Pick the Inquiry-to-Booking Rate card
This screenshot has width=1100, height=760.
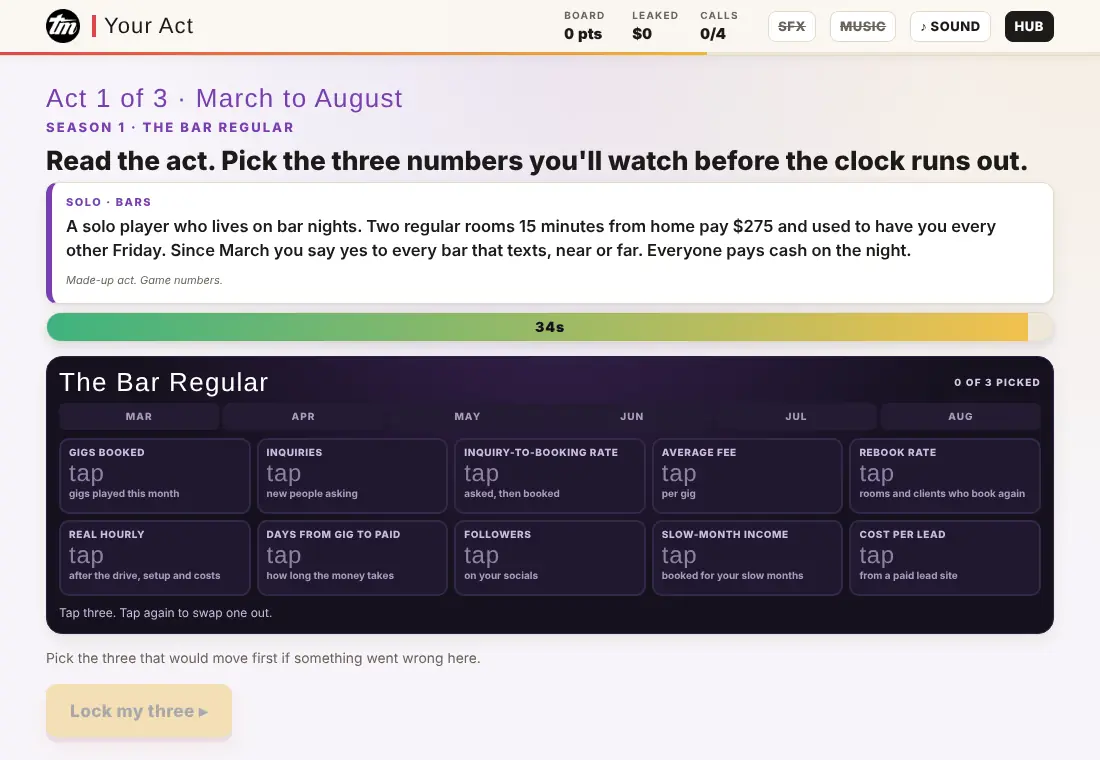pyautogui.click(x=550, y=476)
